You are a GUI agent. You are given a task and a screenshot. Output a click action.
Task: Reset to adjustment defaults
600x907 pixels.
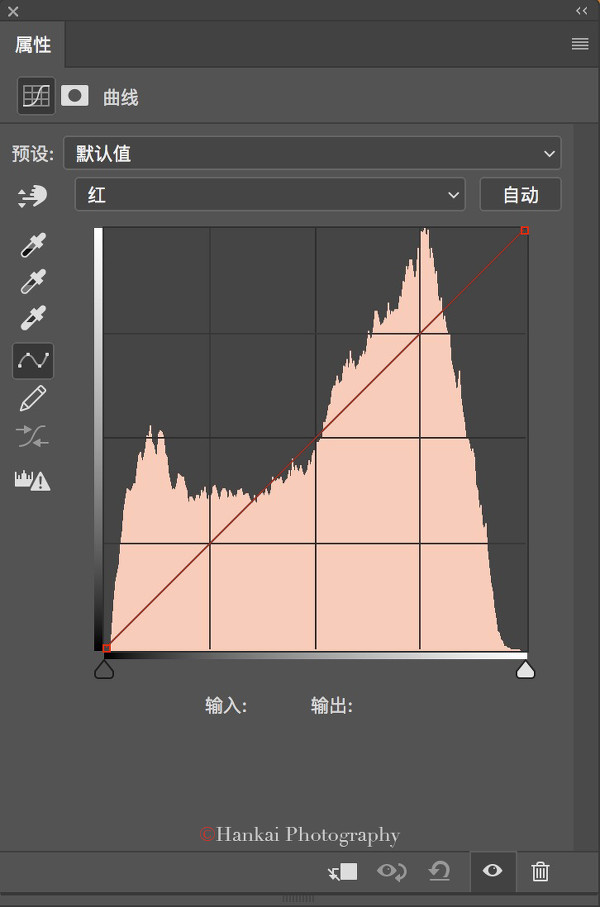point(439,872)
